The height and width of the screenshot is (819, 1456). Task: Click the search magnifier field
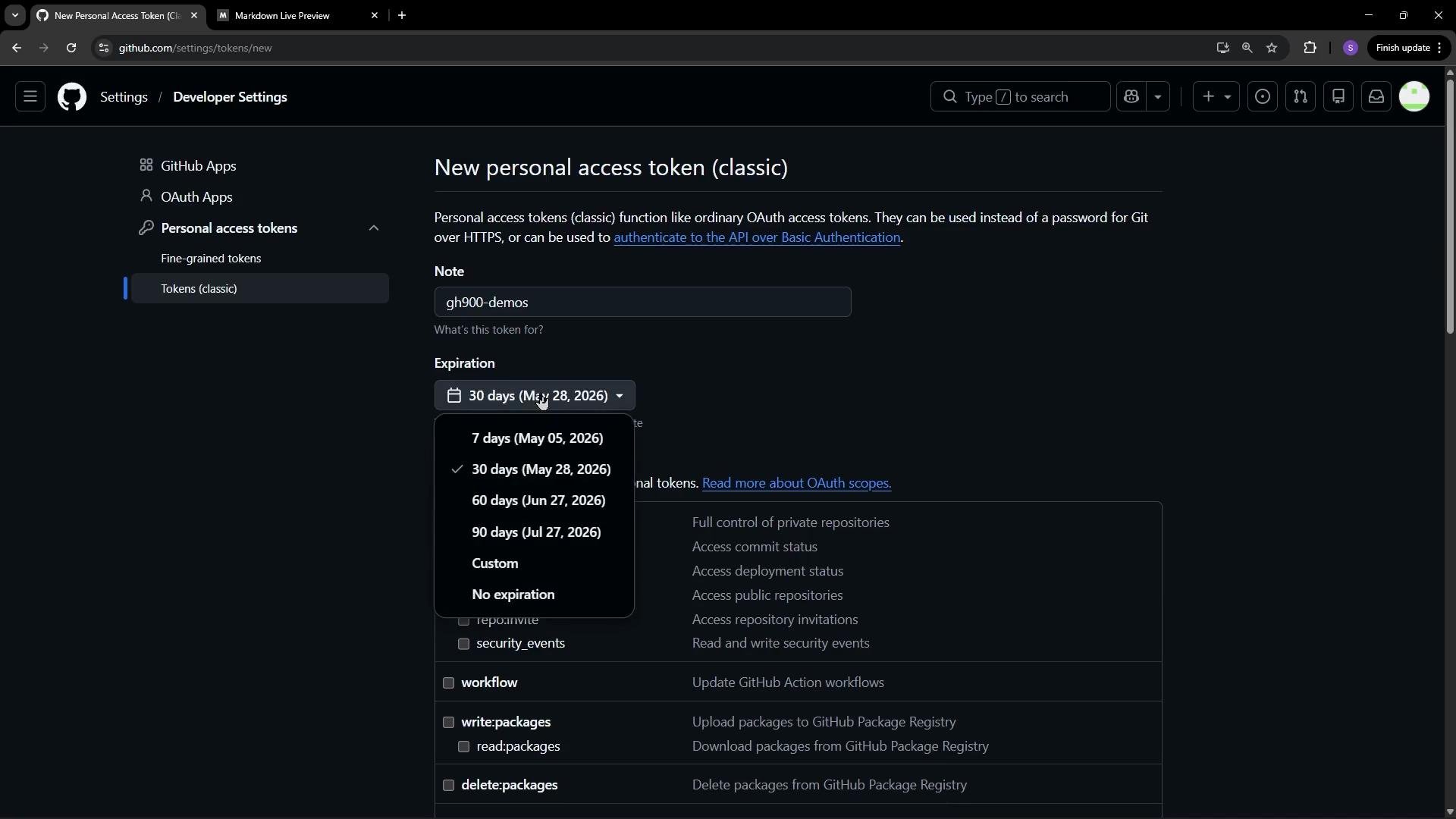click(1020, 97)
